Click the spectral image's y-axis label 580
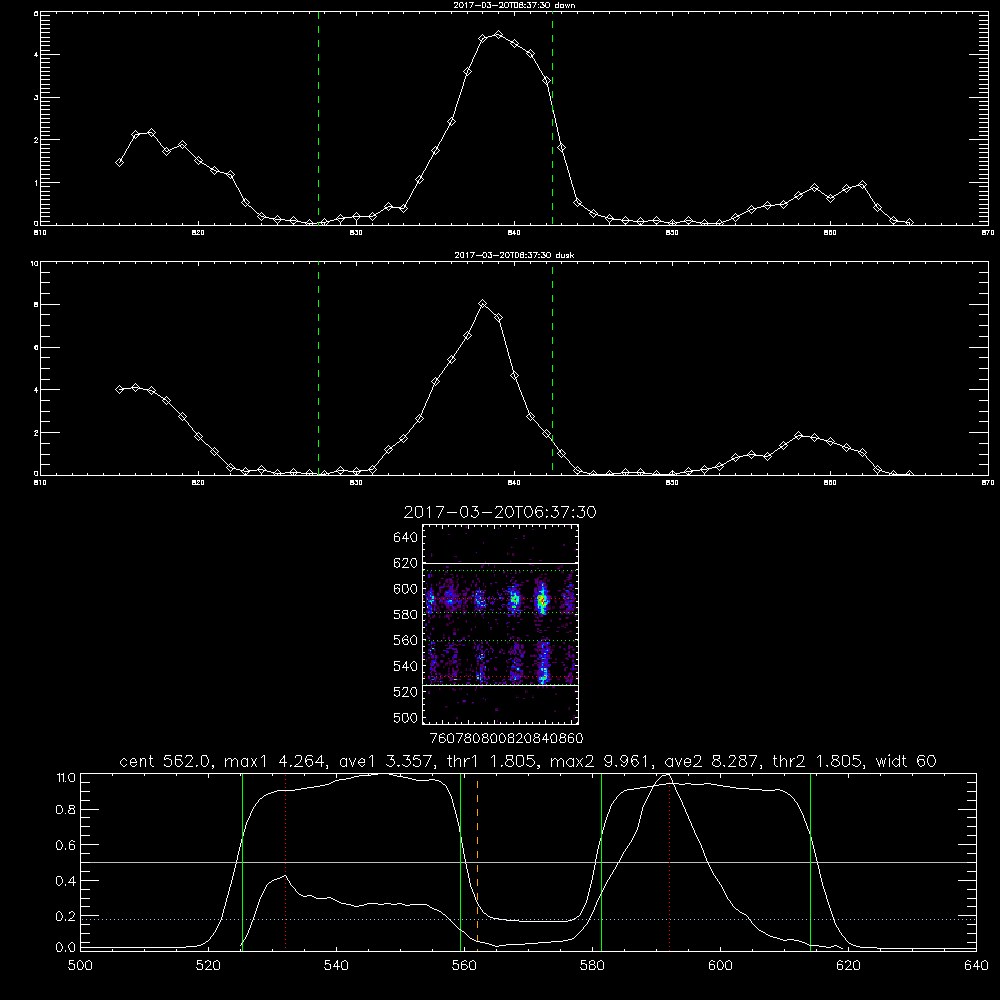Viewport: 1000px width, 1000px height. pyautogui.click(x=405, y=615)
